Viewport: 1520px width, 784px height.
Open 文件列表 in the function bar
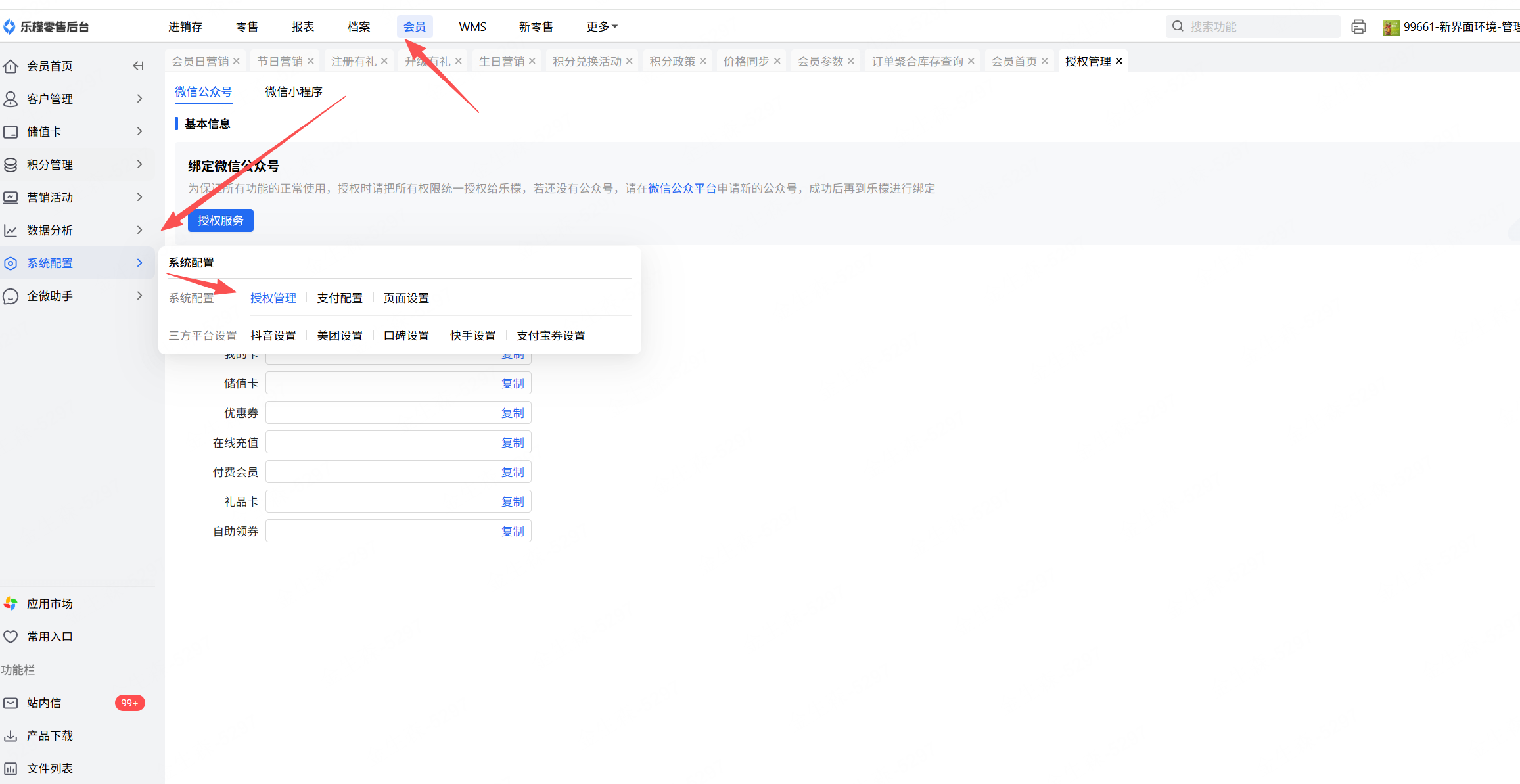(49, 768)
